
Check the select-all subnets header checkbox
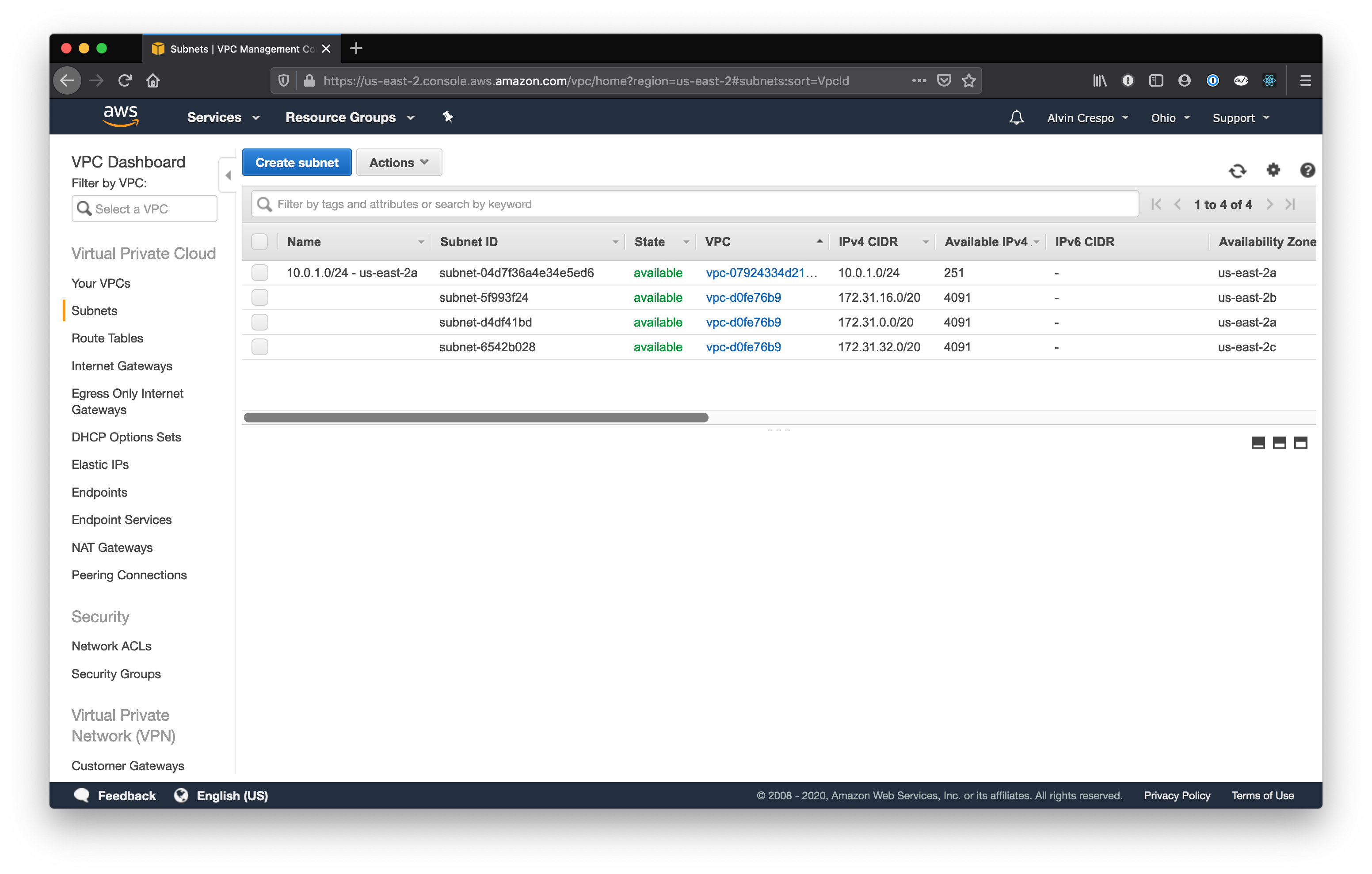click(259, 242)
